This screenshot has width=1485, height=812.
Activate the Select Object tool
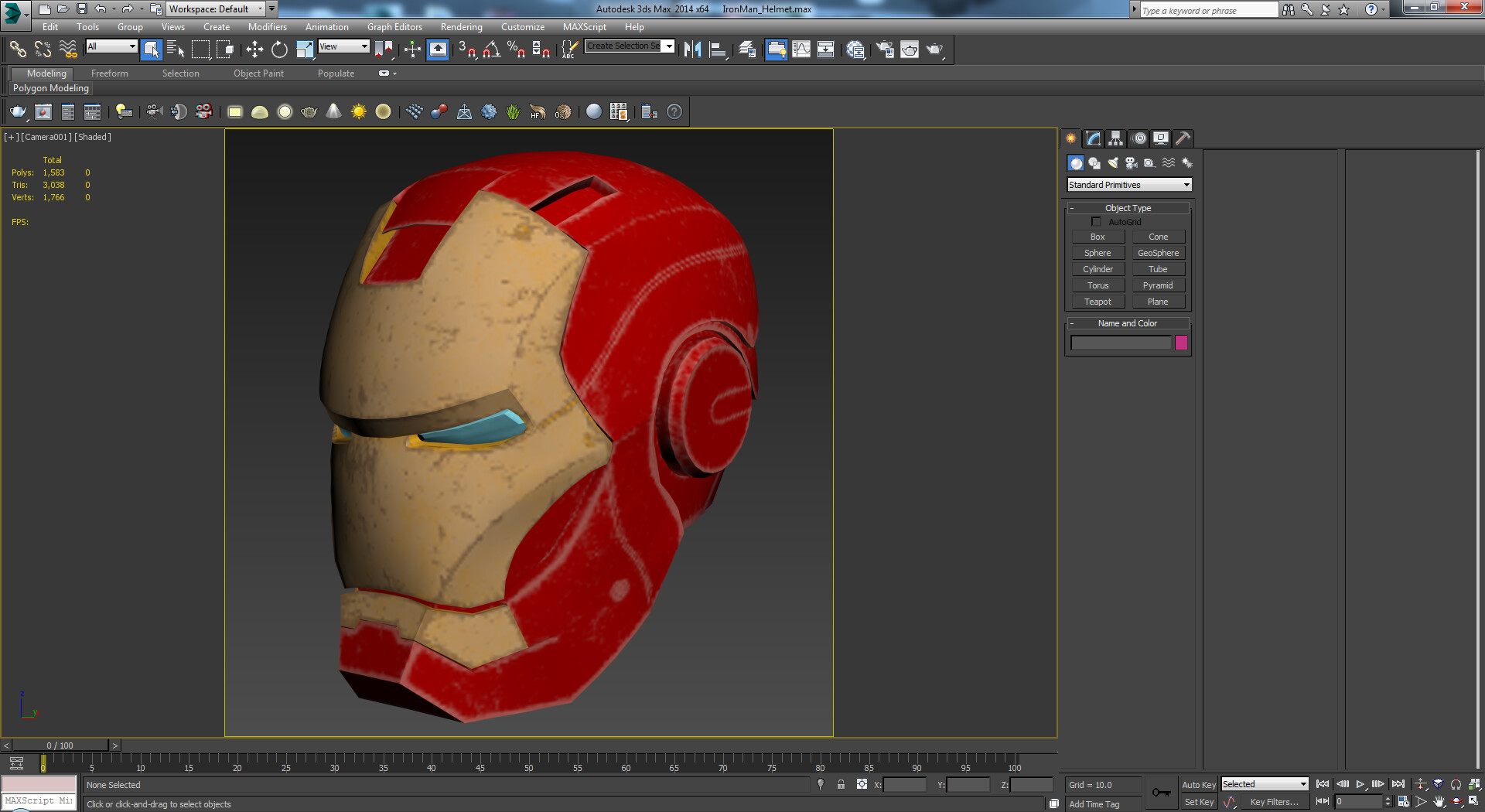click(x=152, y=49)
